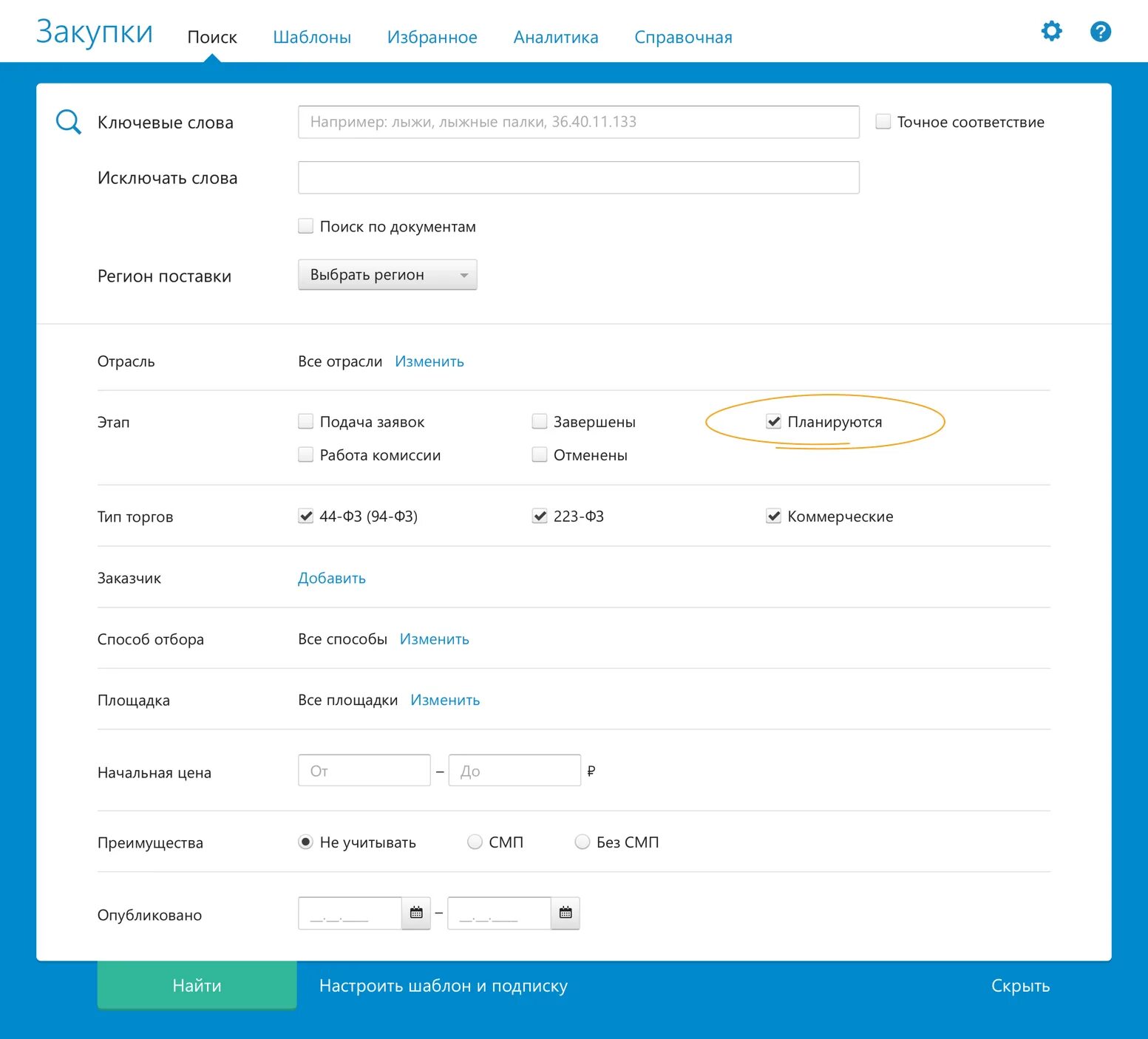Click Изменить next to Все способы

(435, 639)
